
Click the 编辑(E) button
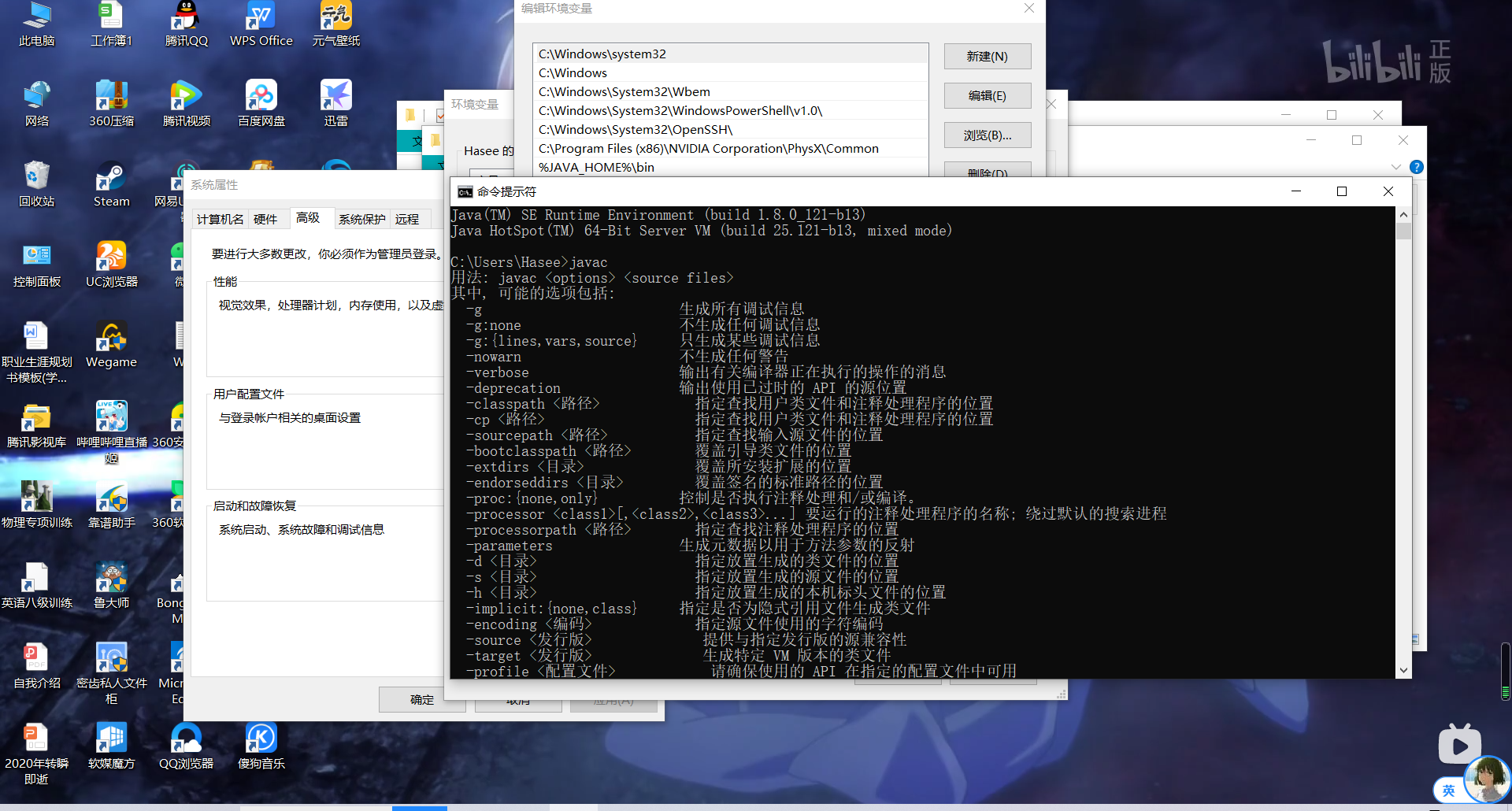point(988,96)
